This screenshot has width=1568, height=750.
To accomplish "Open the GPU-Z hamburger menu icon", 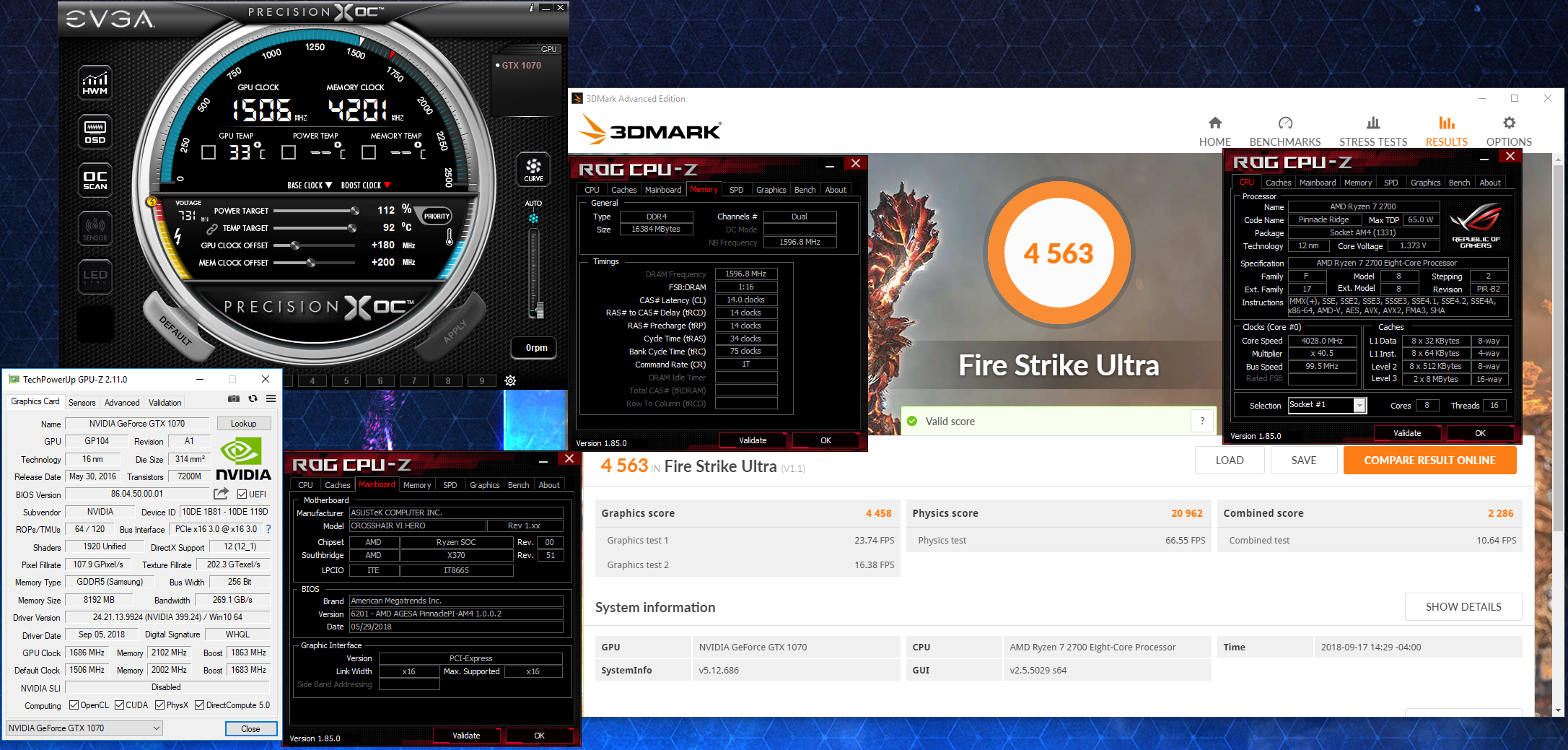I will (x=271, y=398).
